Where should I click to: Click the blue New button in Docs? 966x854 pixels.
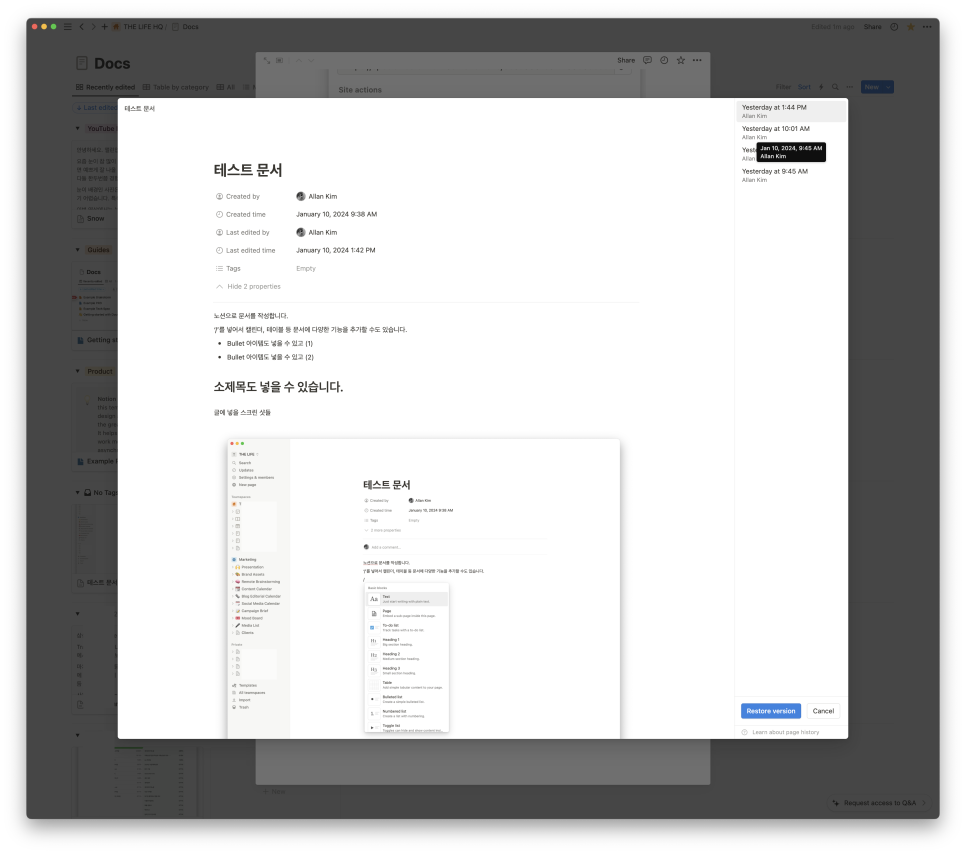[x=872, y=87]
